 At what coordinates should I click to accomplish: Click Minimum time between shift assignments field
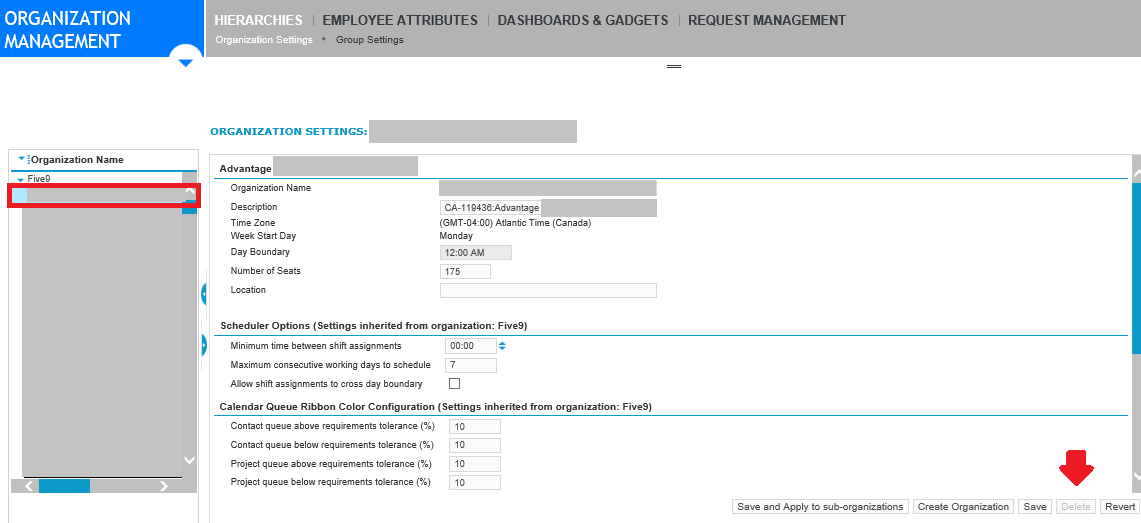tap(471, 346)
